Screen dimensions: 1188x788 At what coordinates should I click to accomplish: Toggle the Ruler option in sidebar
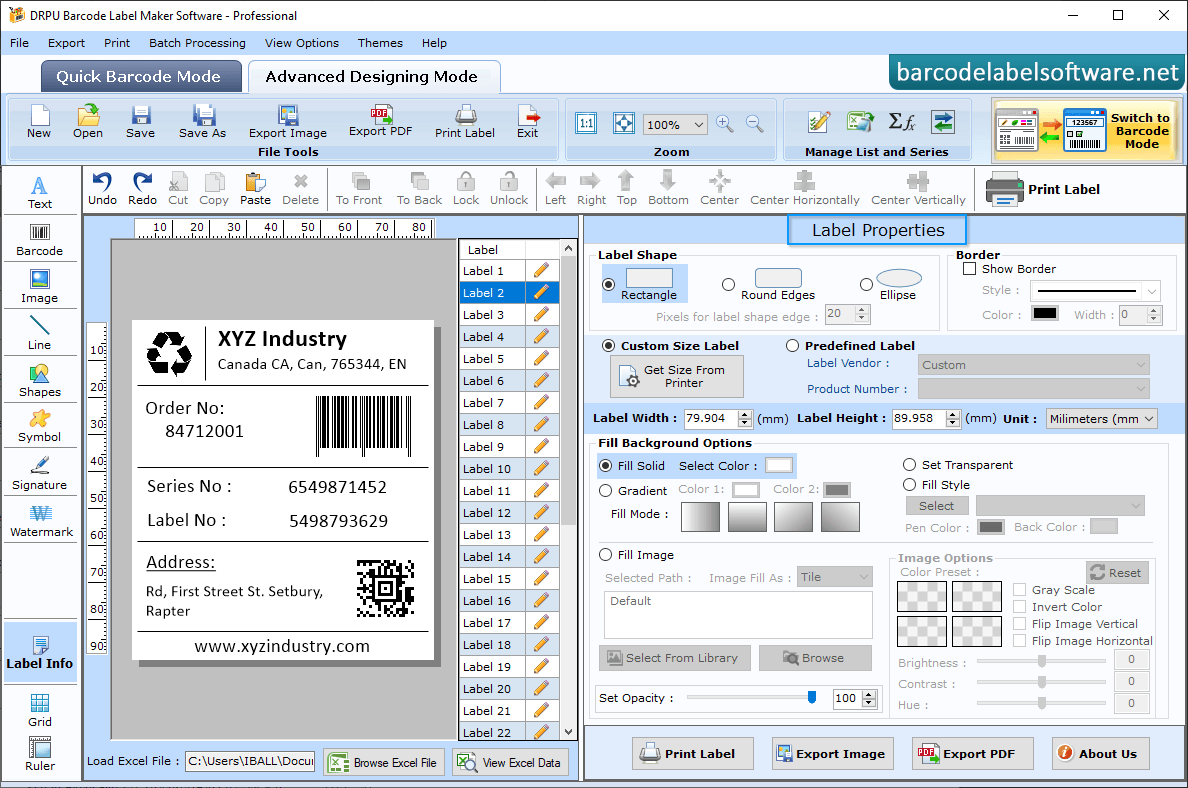tap(39, 754)
